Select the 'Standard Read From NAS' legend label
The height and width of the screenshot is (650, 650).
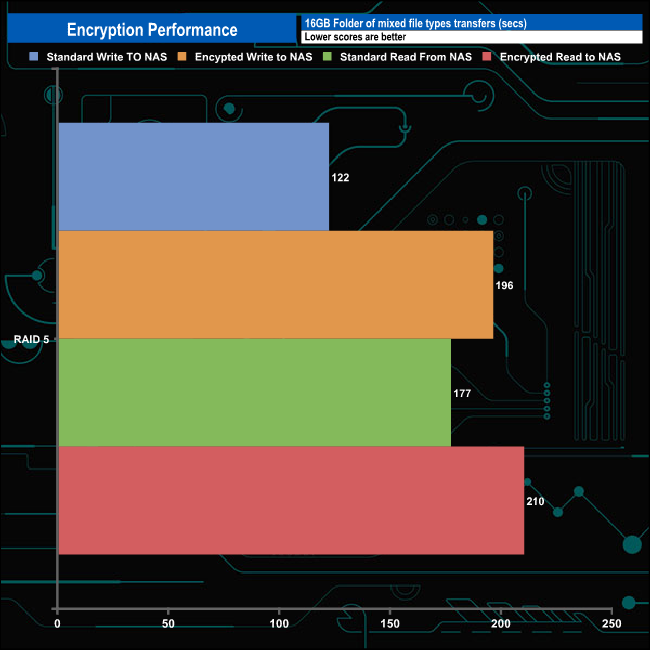pyautogui.click(x=405, y=58)
